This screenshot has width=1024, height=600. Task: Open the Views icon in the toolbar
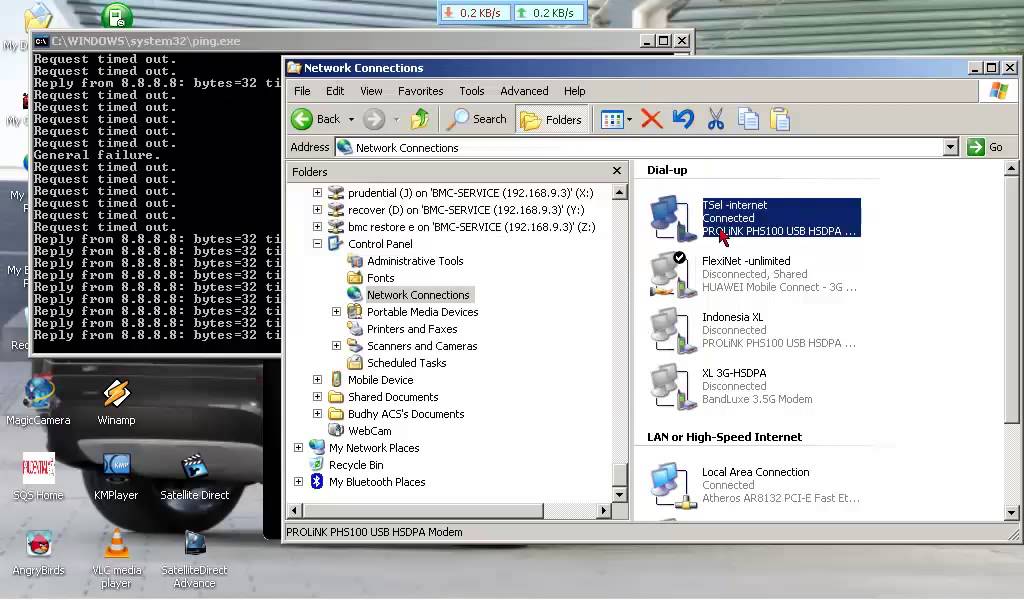[x=612, y=119]
